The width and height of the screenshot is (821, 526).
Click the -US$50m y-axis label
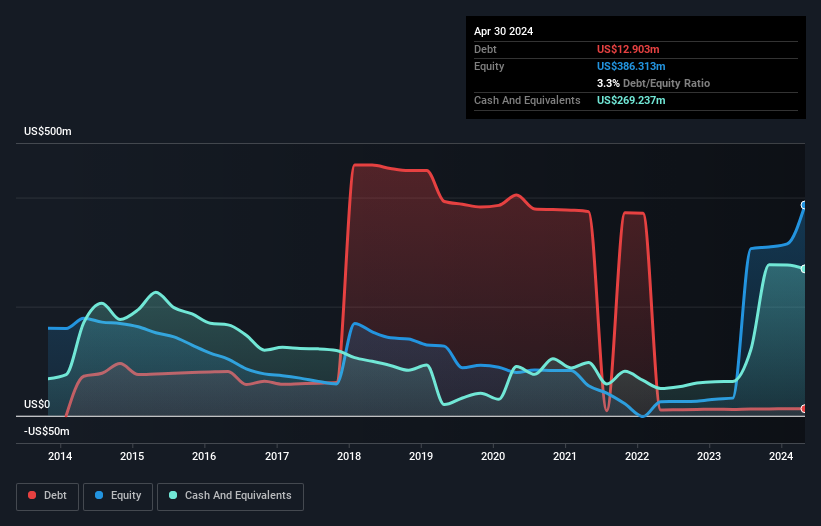tap(47, 431)
